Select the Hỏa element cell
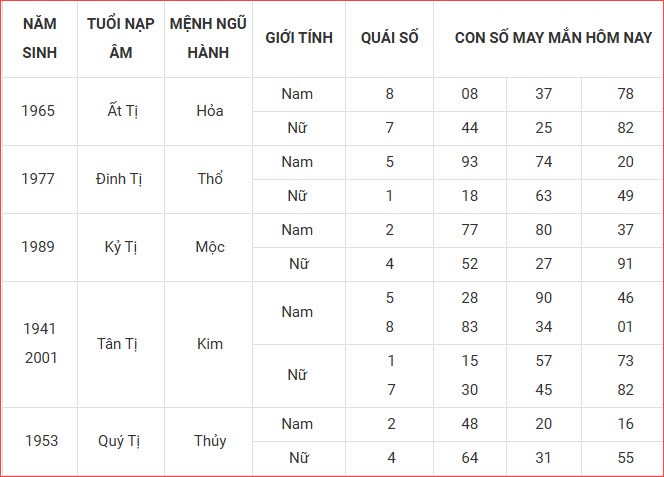The image size is (664, 477). tap(209, 111)
